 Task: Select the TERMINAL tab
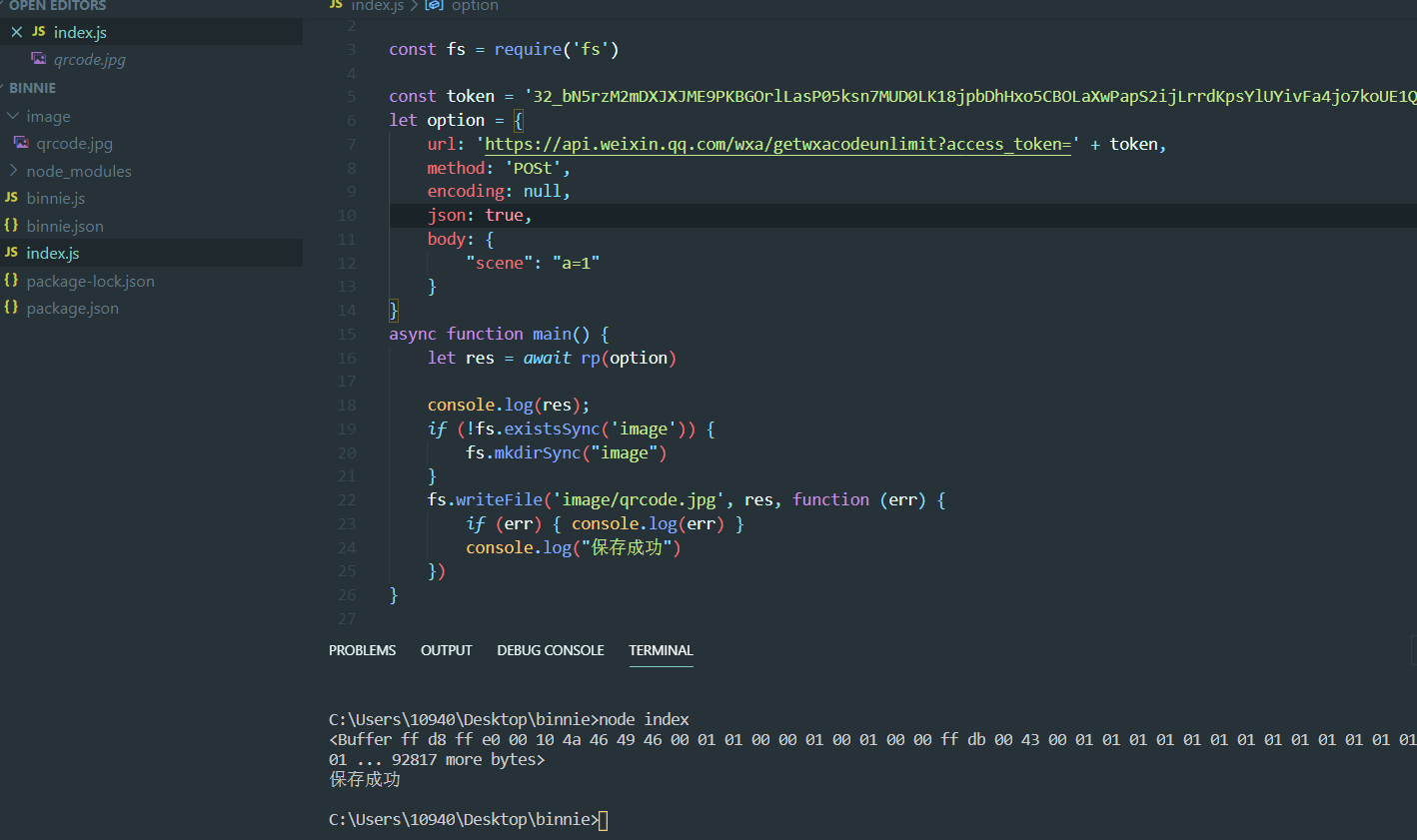661,650
